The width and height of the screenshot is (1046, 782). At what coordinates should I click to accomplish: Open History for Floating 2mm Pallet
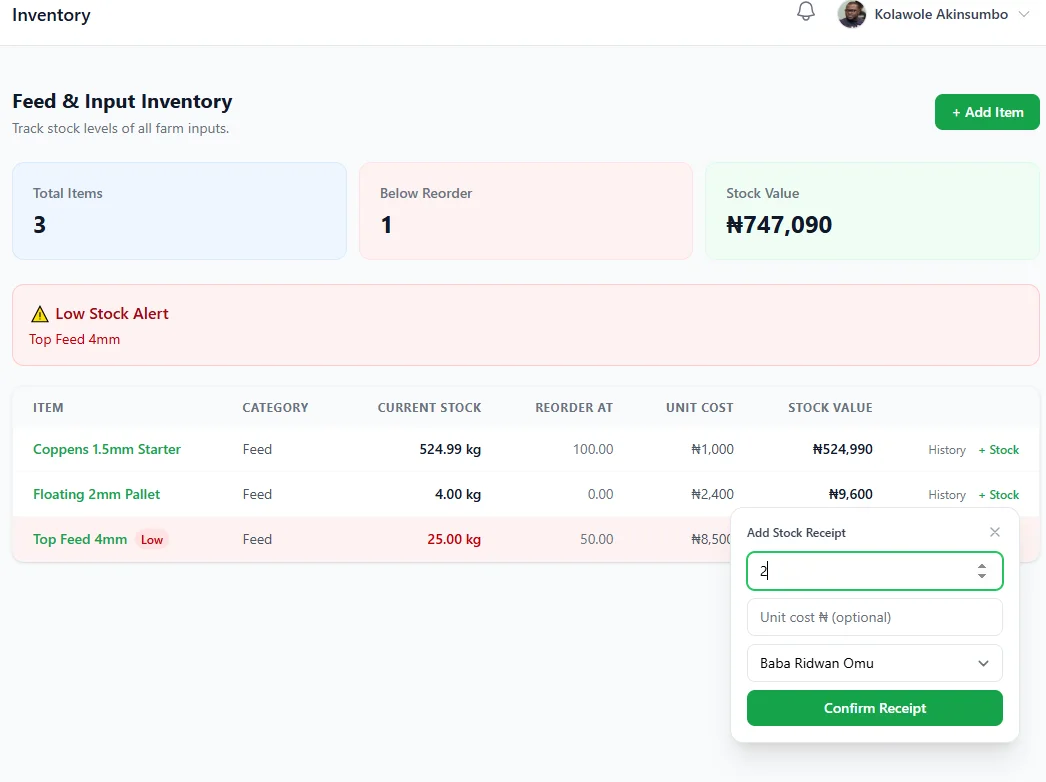point(947,494)
